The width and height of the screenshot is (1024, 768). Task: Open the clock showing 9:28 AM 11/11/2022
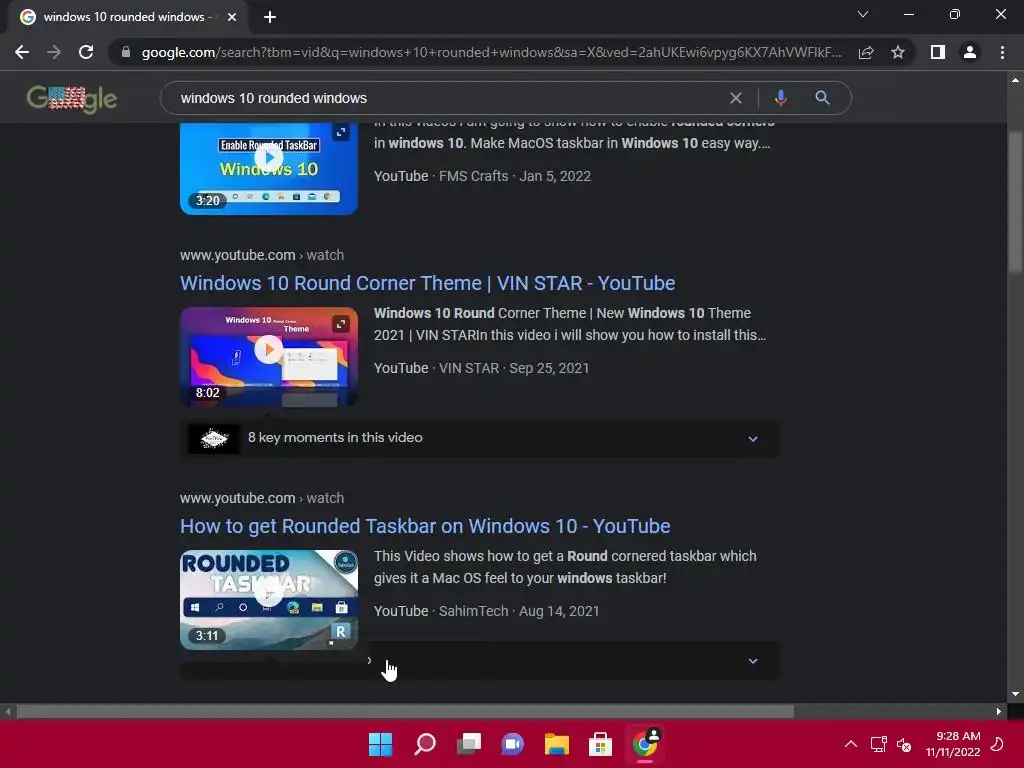click(953, 744)
